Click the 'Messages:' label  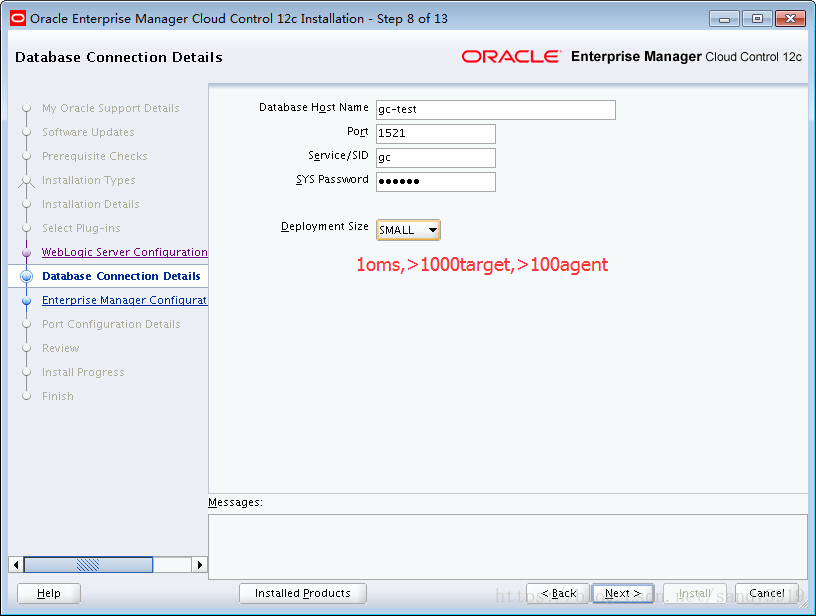click(235, 502)
